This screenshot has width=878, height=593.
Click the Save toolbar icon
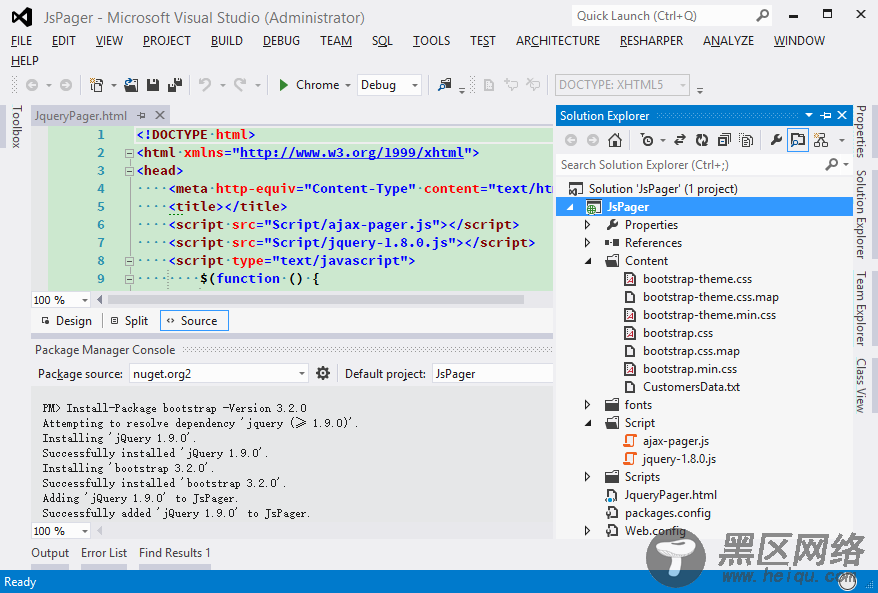(x=152, y=85)
